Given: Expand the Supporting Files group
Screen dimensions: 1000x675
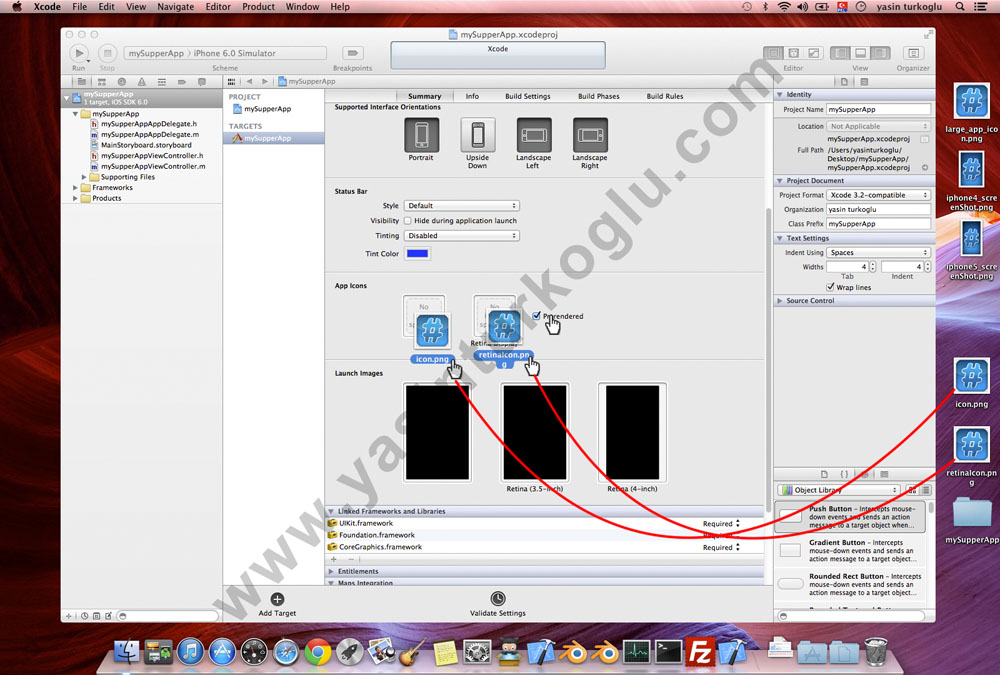Looking at the screenshot, I should 84,177.
